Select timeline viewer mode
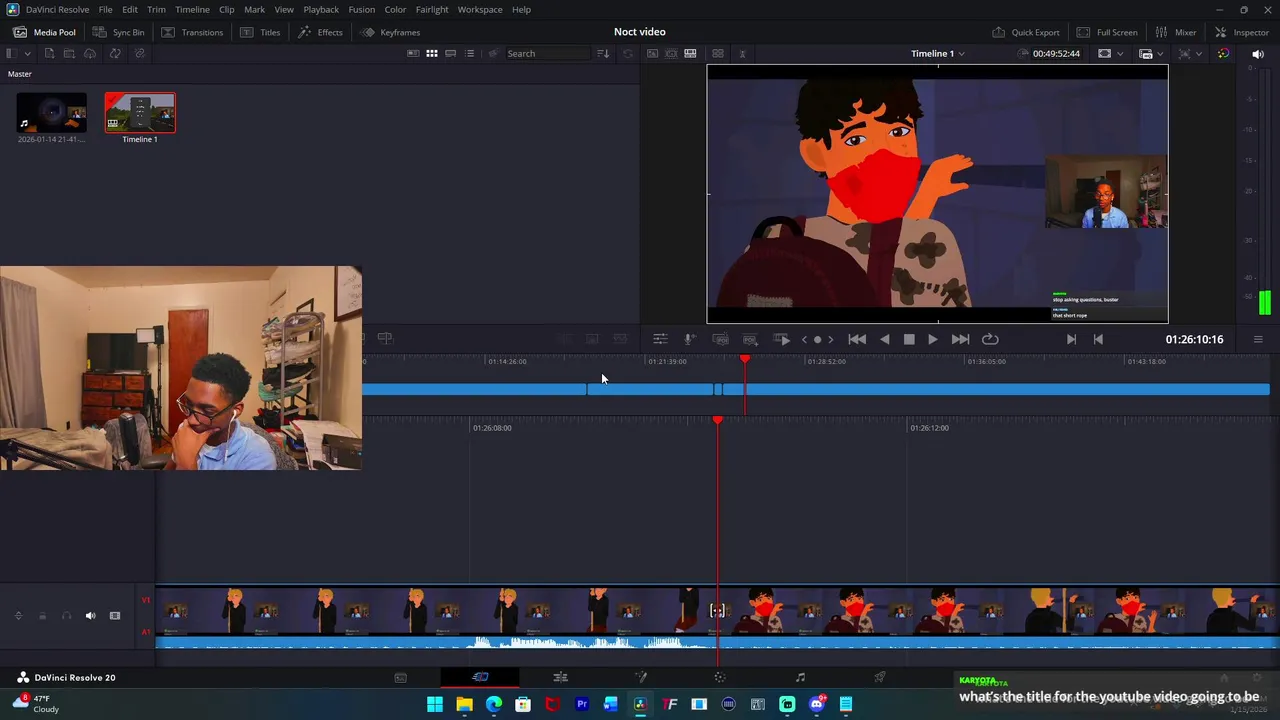1280x720 pixels. (690, 53)
